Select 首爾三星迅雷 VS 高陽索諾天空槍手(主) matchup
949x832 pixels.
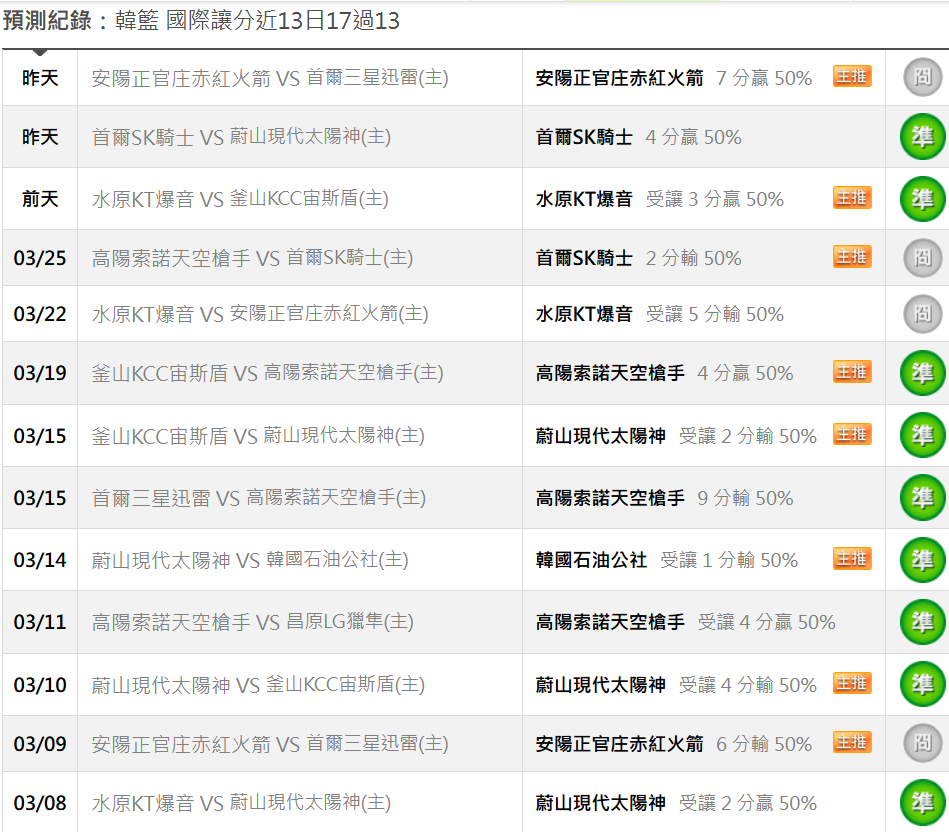tap(259, 498)
